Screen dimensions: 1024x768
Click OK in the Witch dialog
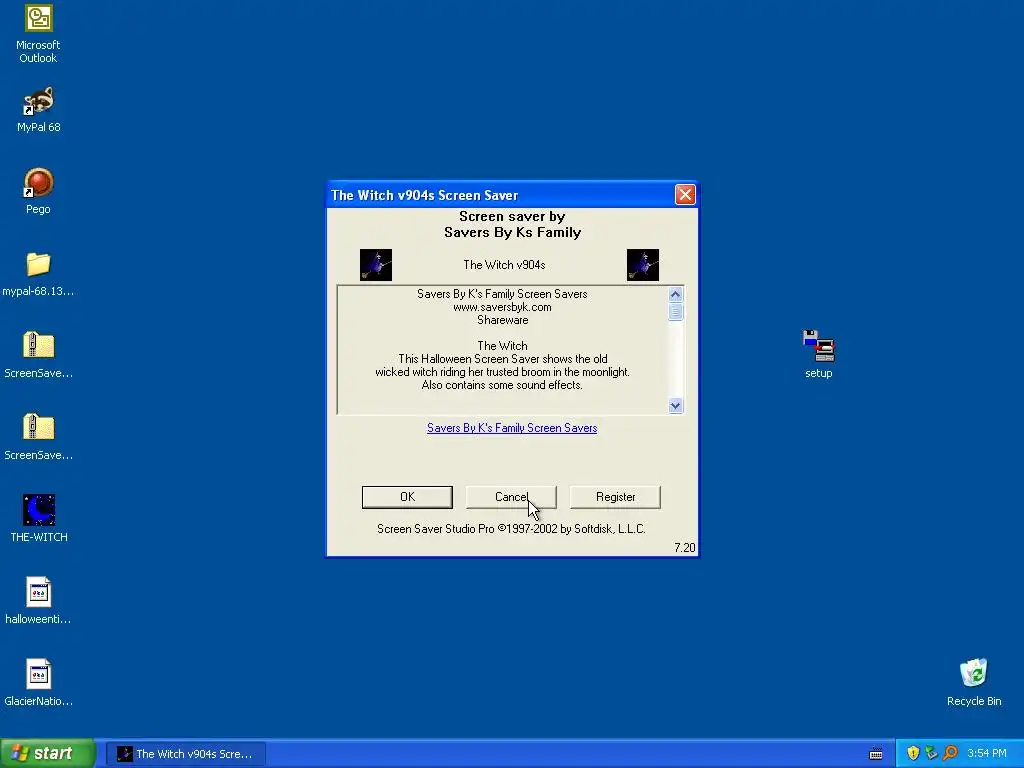click(x=407, y=497)
